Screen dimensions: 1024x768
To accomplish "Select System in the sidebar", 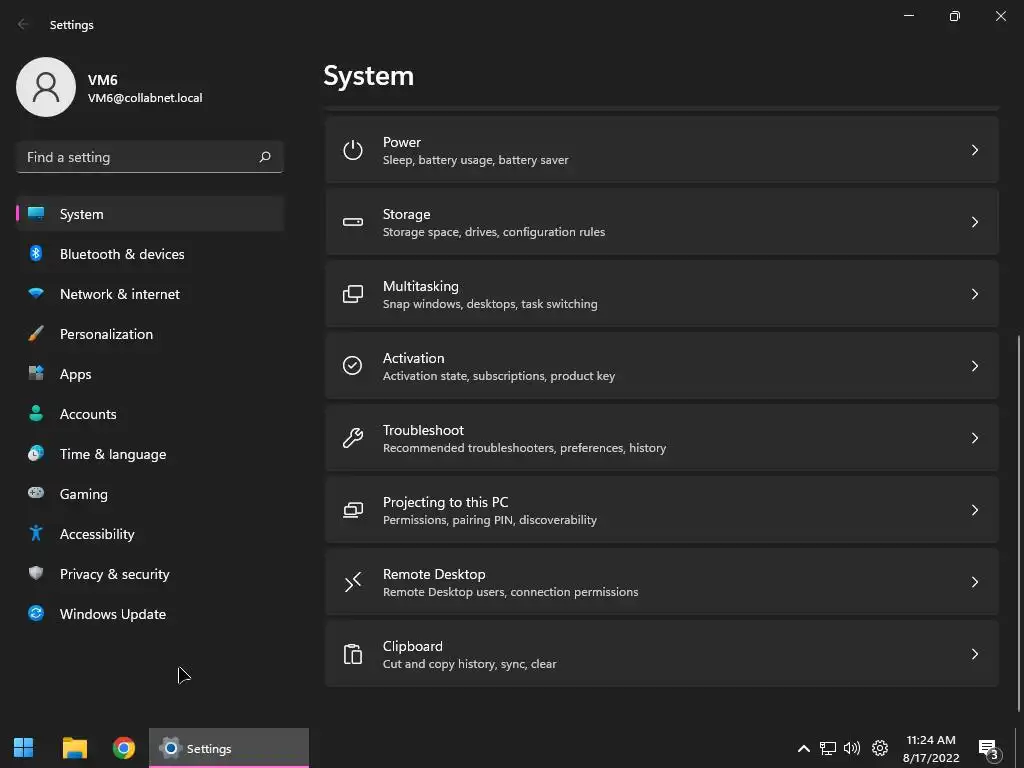I will click(150, 214).
